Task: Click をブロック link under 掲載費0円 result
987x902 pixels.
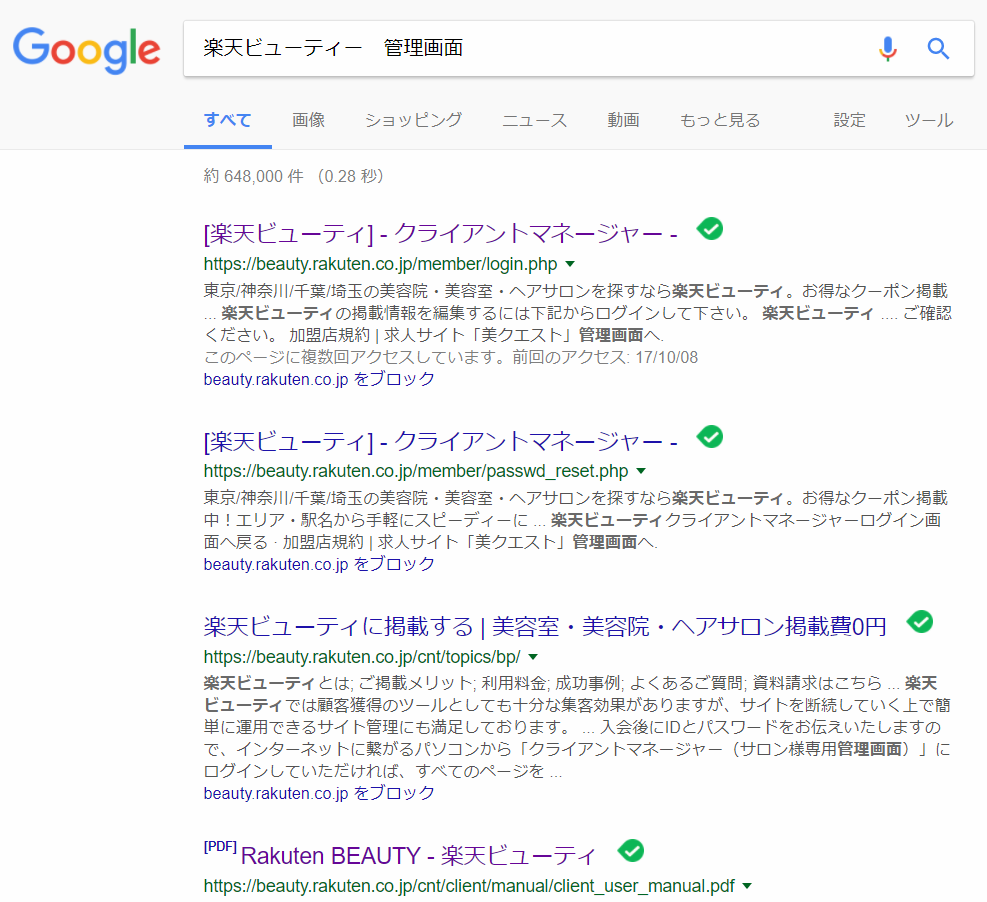Action: [x=319, y=793]
